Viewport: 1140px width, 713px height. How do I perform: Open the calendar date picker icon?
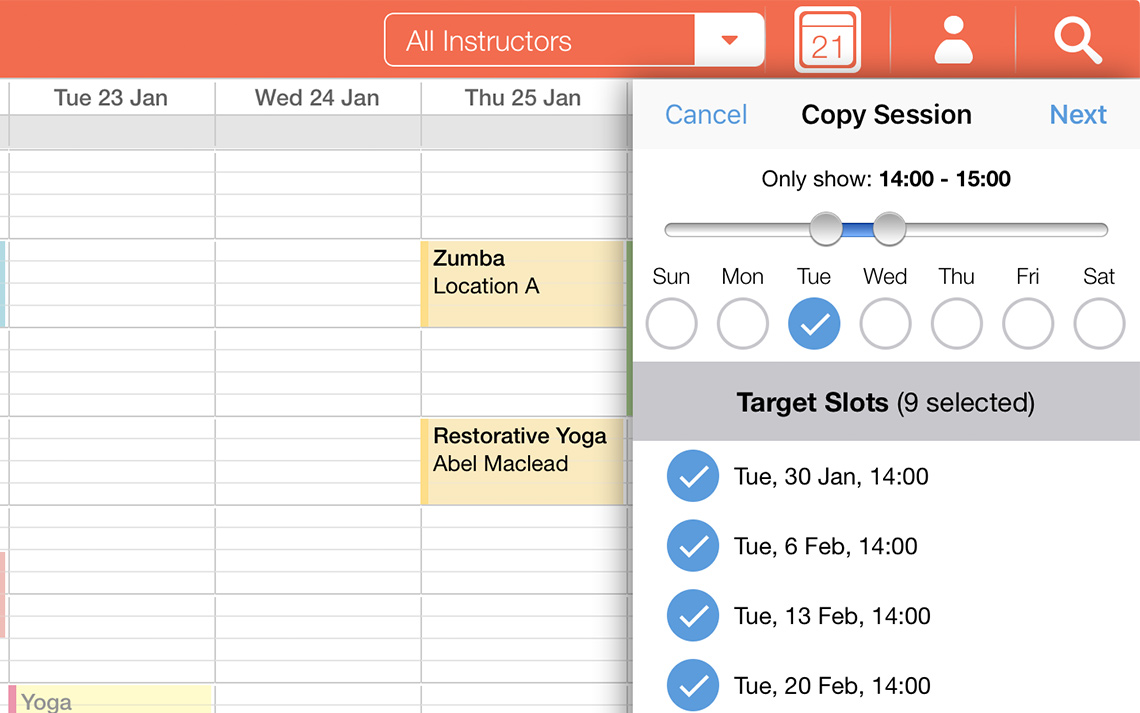point(827,40)
